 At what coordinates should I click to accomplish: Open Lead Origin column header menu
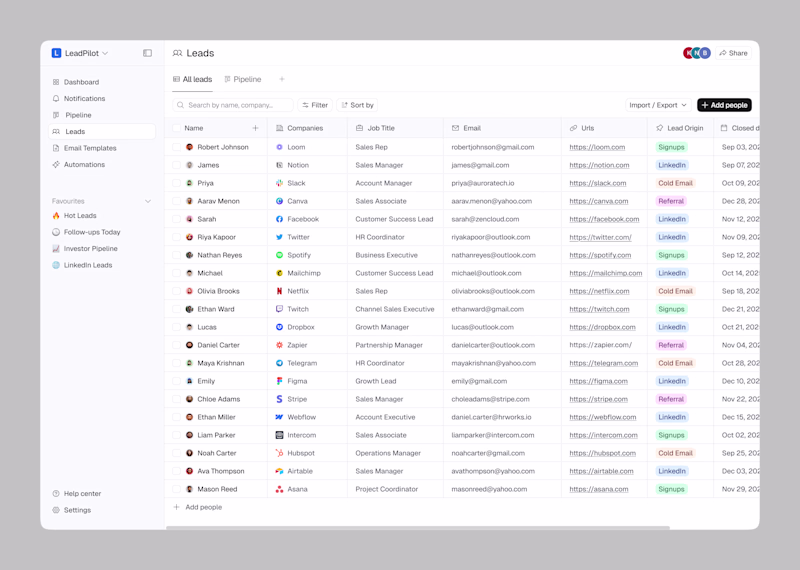point(680,128)
